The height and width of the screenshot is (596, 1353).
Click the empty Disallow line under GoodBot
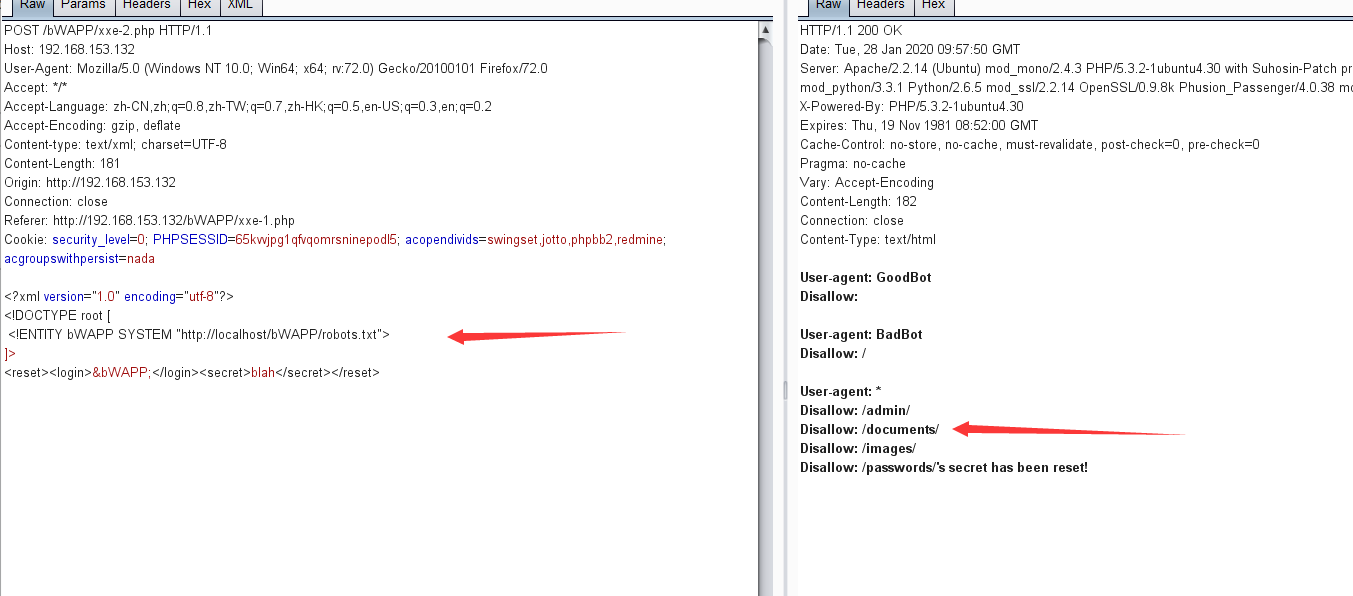pyautogui.click(x=829, y=297)
